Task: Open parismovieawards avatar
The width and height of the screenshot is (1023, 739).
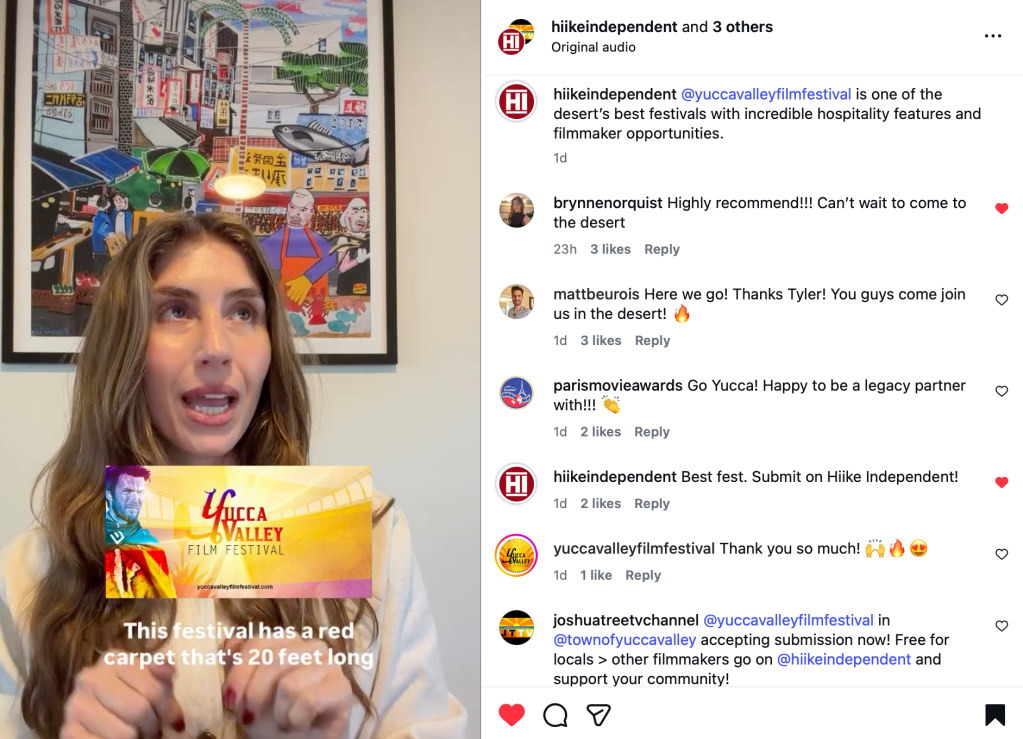Action: coord(516,393)
